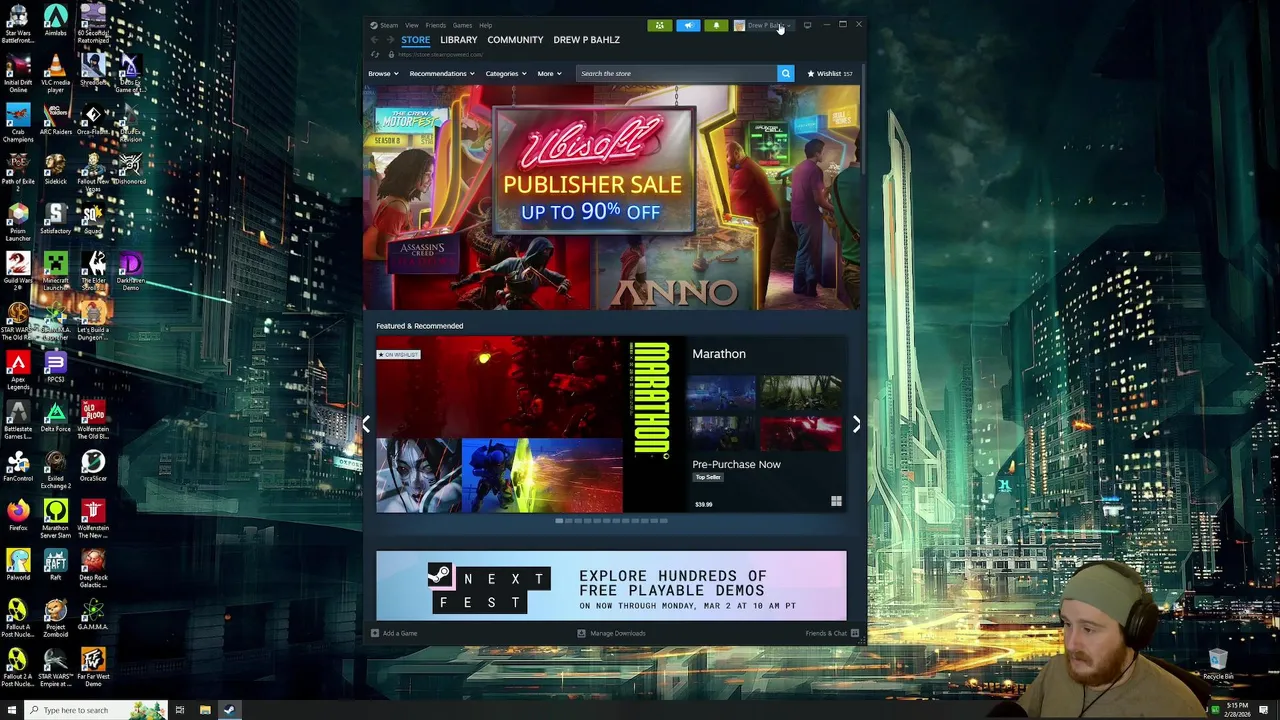The height and width of the screenshot is (720, 1280).
Task: Click Add a Game at the bottom
Action: (394, 633)
